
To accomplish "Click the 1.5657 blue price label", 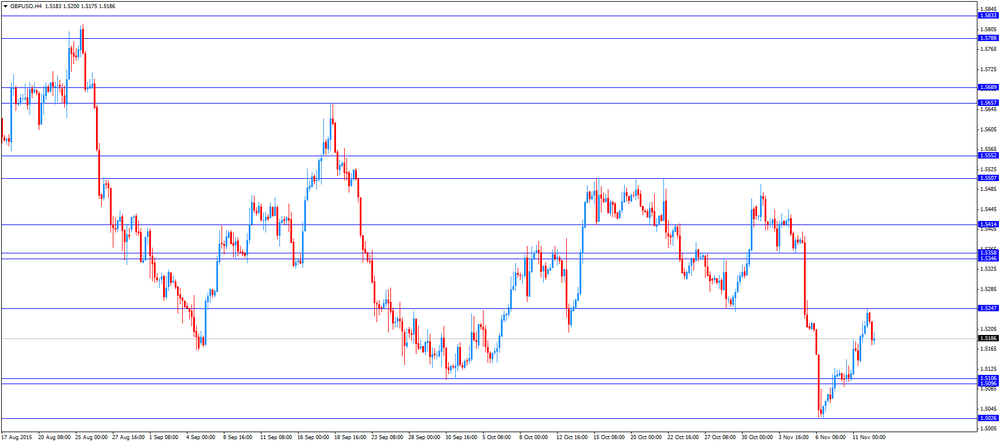I will tap(988, 103).
